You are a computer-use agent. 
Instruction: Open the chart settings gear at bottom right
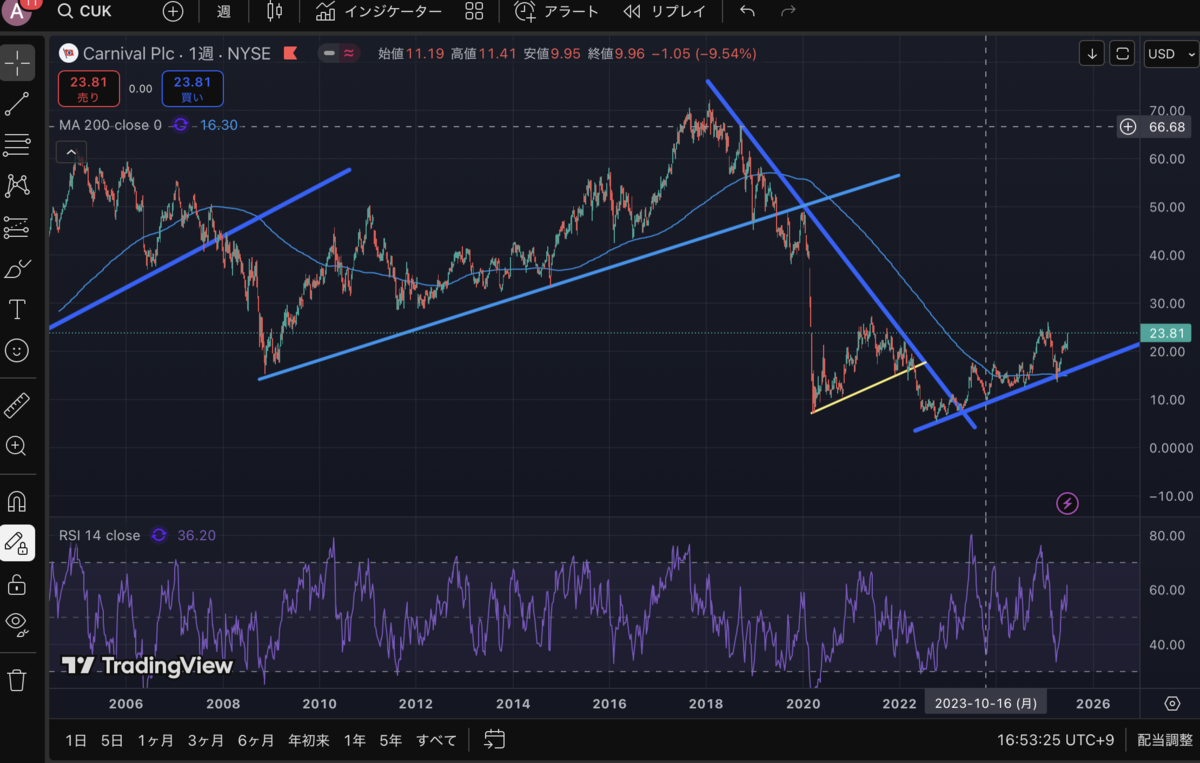[1171, 704]
